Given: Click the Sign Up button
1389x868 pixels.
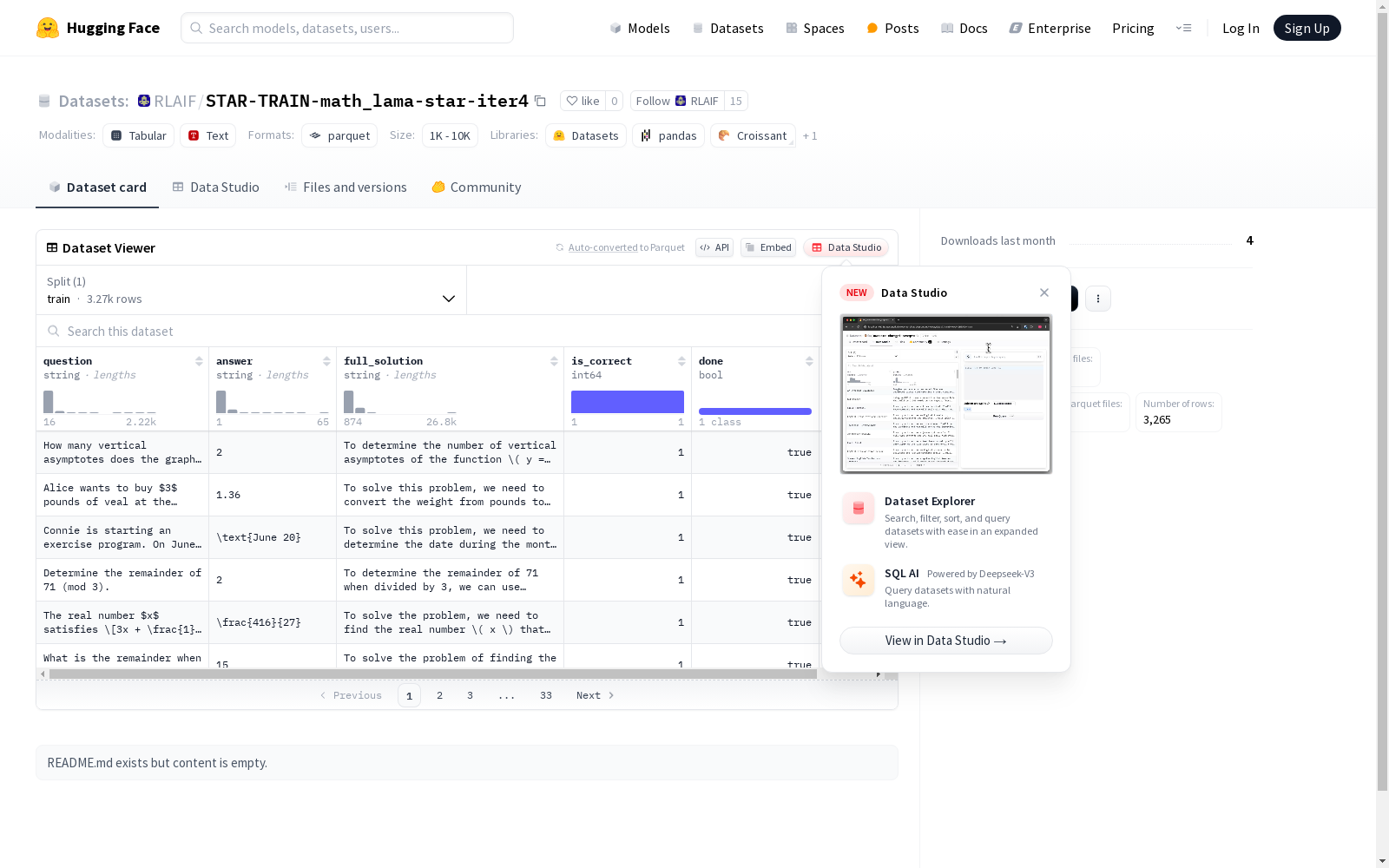Looking at the screenshot, I should coord(1307,28).
